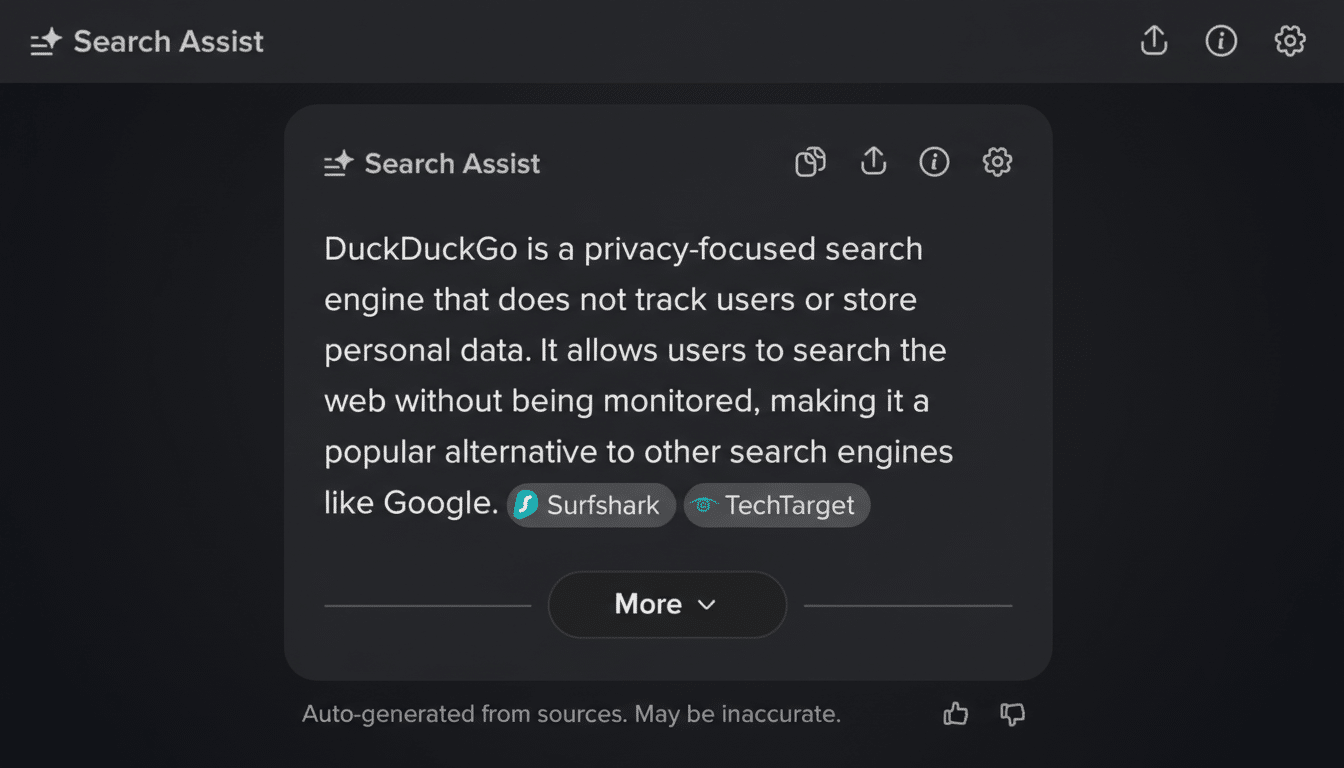This screenshot has height=768, width=1344.
Task: Click the Search Assist sparkle logo top left
Action: coord(45,41)
